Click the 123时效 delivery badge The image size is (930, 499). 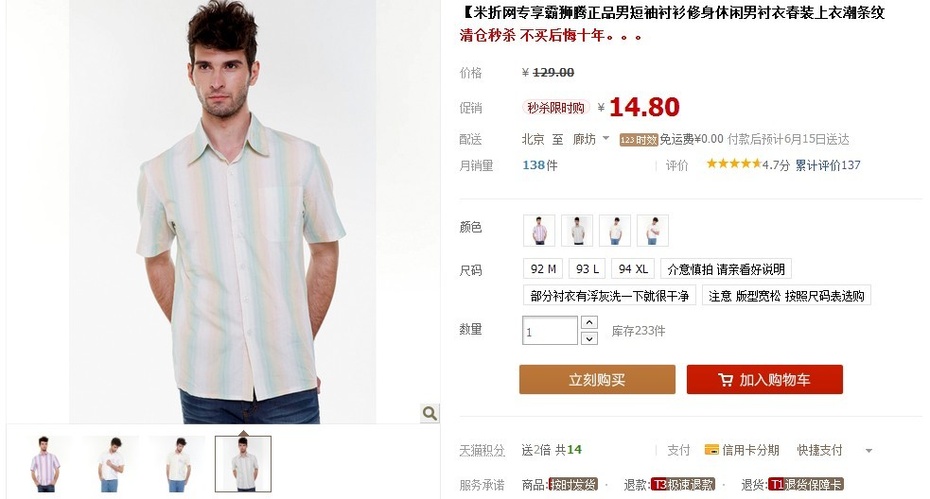(639, 140)
